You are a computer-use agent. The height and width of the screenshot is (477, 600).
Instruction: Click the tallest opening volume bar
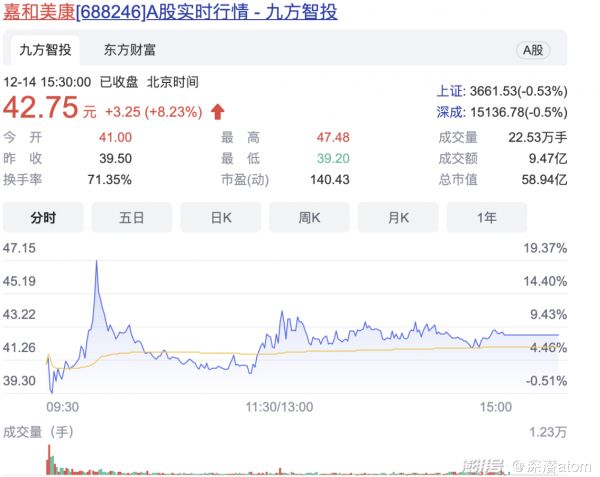(x=49, y=459)
